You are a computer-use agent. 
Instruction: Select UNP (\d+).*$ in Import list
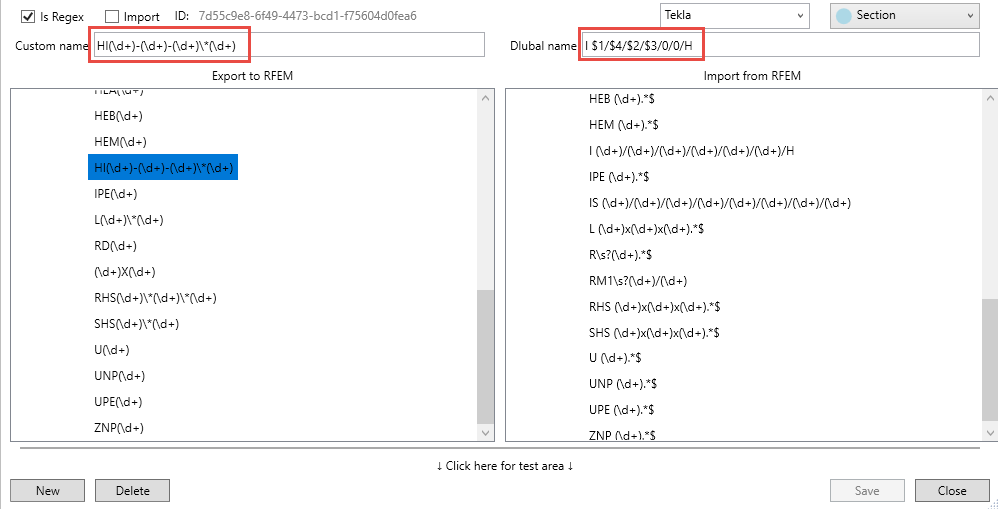(x=623, y=384)
